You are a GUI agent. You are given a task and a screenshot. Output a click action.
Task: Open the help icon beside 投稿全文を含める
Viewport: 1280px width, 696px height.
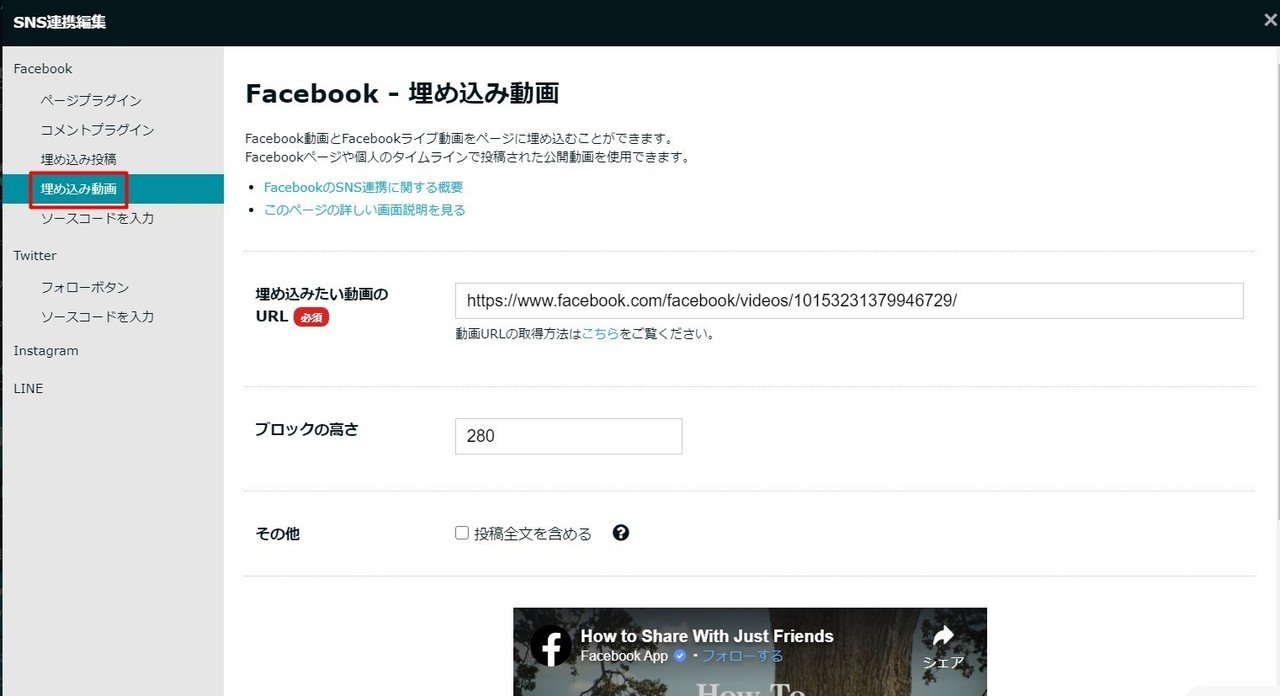(621, 533)
